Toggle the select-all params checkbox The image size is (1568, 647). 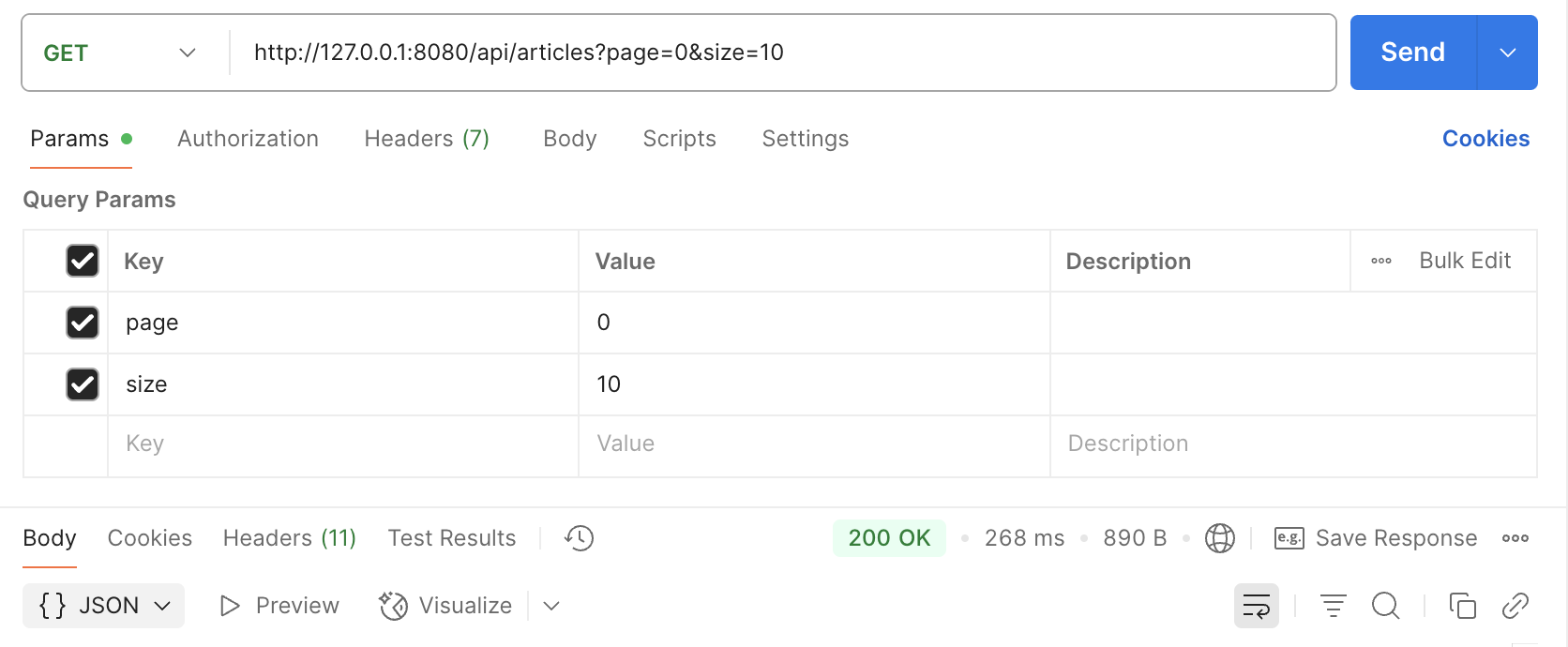(83, 261)
